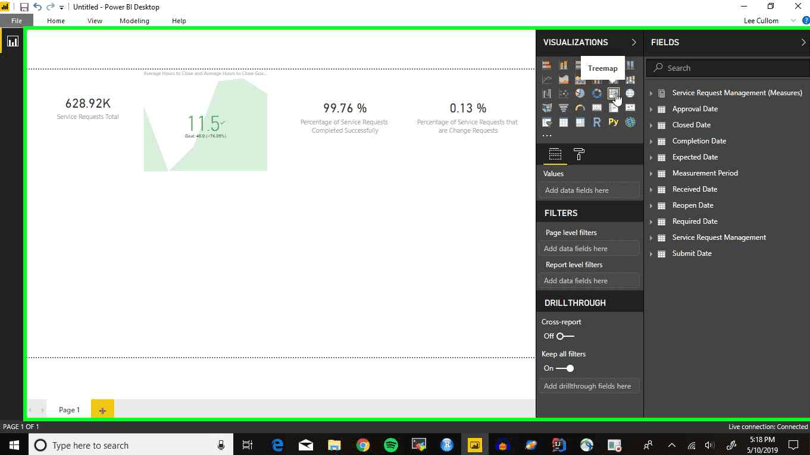The image size is (810, 455).
Task: Select the Stacked bar chart visualization
Action: (x=547, y=65)
